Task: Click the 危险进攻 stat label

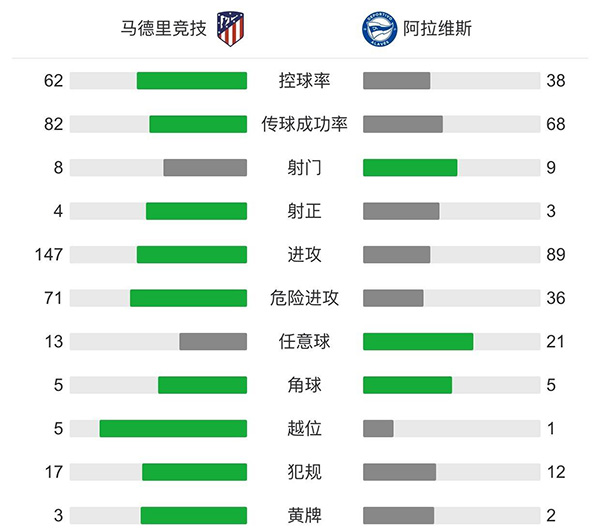Action: point(304,298)
